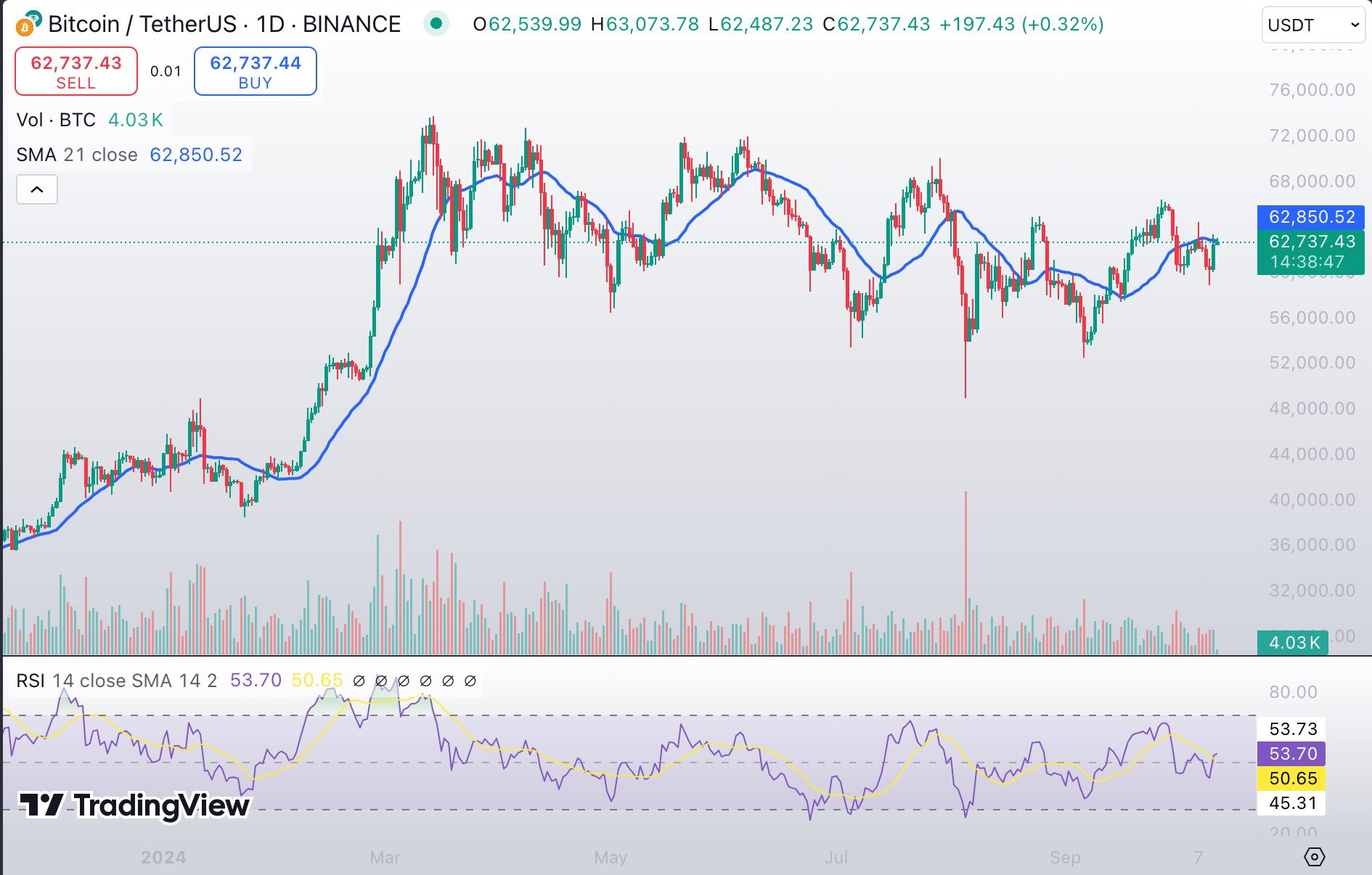Click the green market status dot
The width and height of the screenshot is (1372, 875).
[x=436, y=24]
